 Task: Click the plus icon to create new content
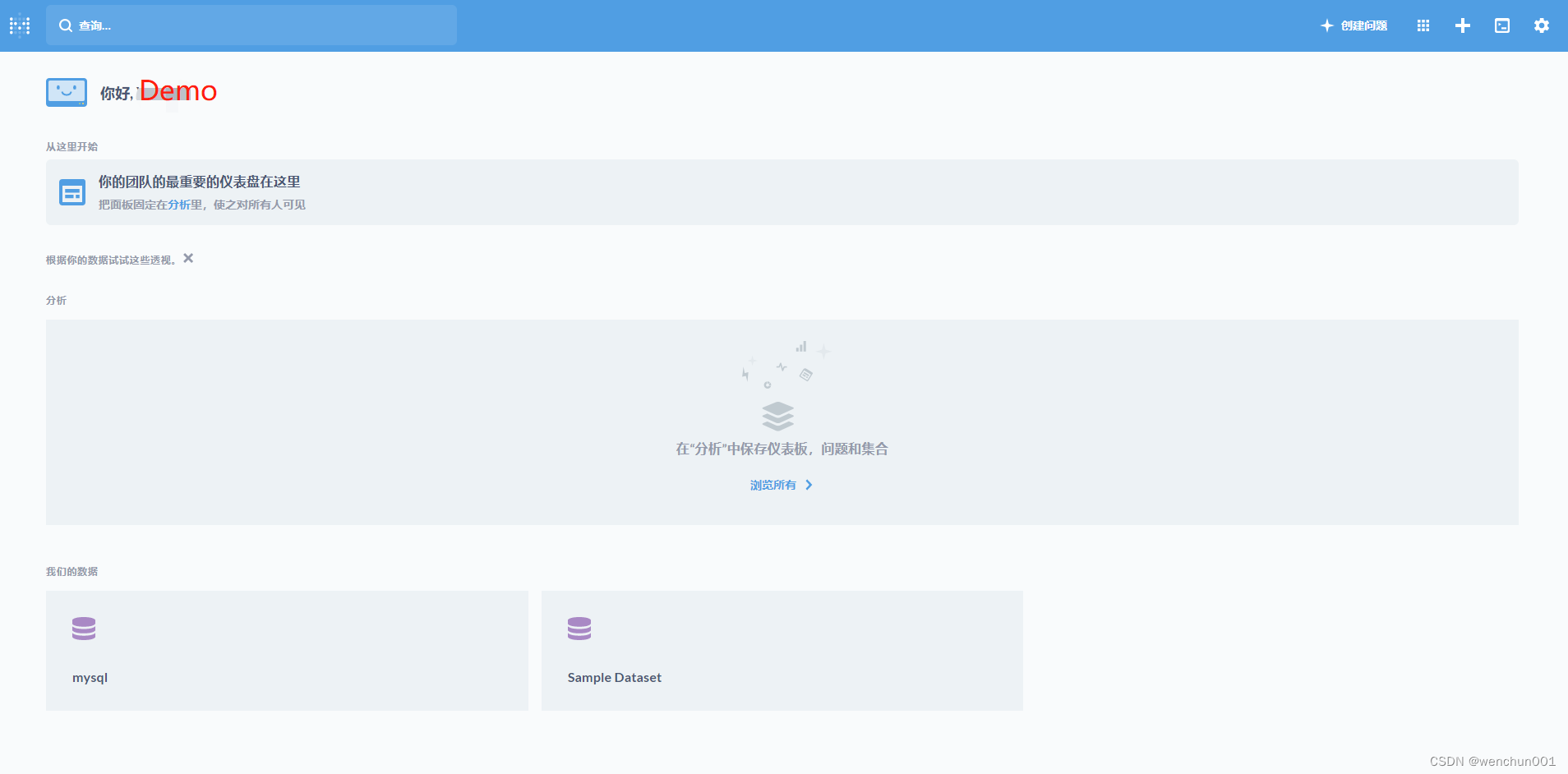[x=1463, y=25]
